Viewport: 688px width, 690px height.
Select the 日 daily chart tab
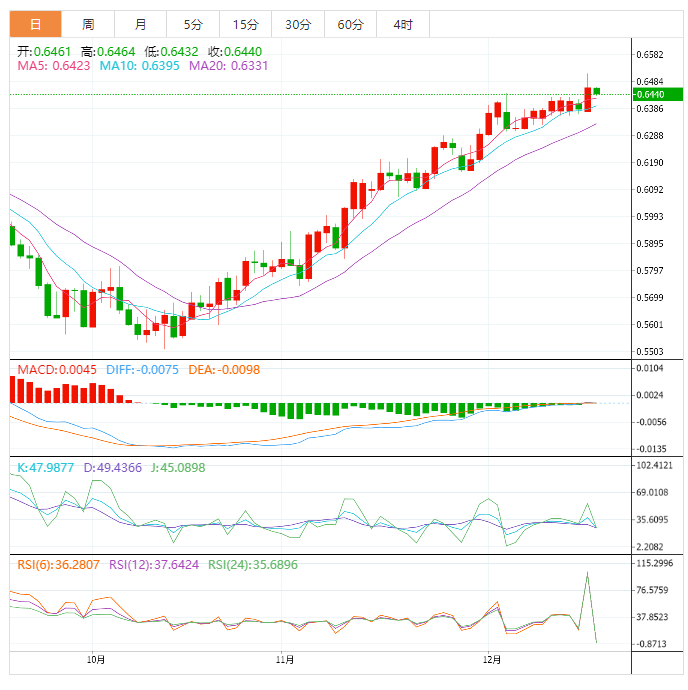coord(35,24)
